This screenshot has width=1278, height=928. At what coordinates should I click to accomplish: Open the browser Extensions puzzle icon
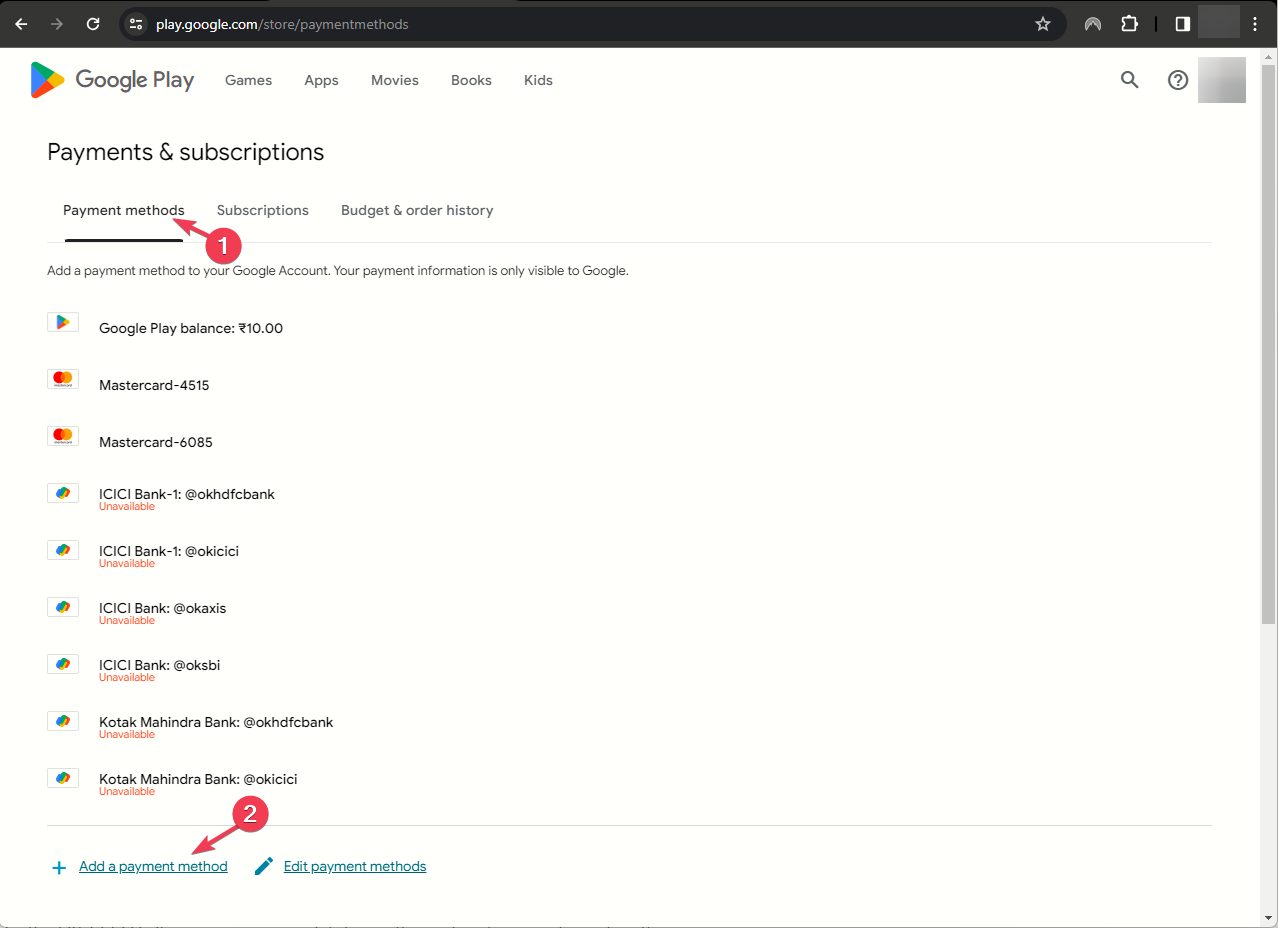click(x=1129, y=24)
